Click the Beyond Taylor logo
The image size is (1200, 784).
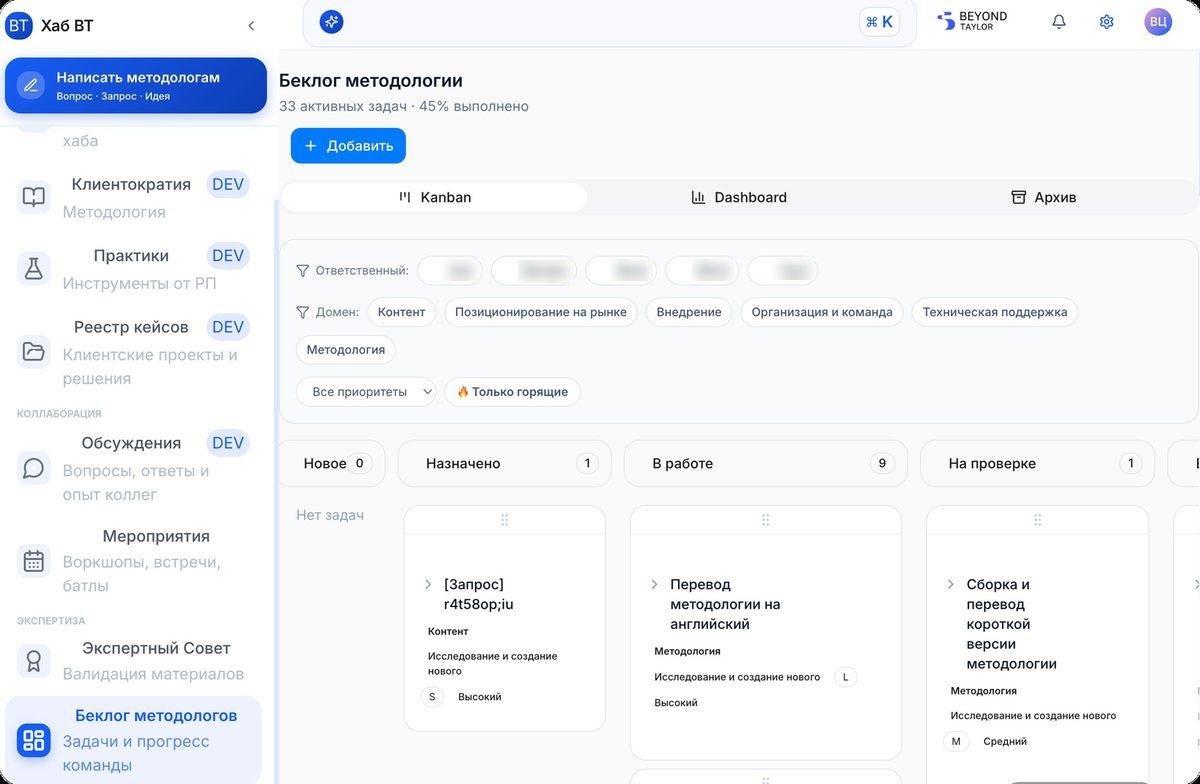point(971,21)
